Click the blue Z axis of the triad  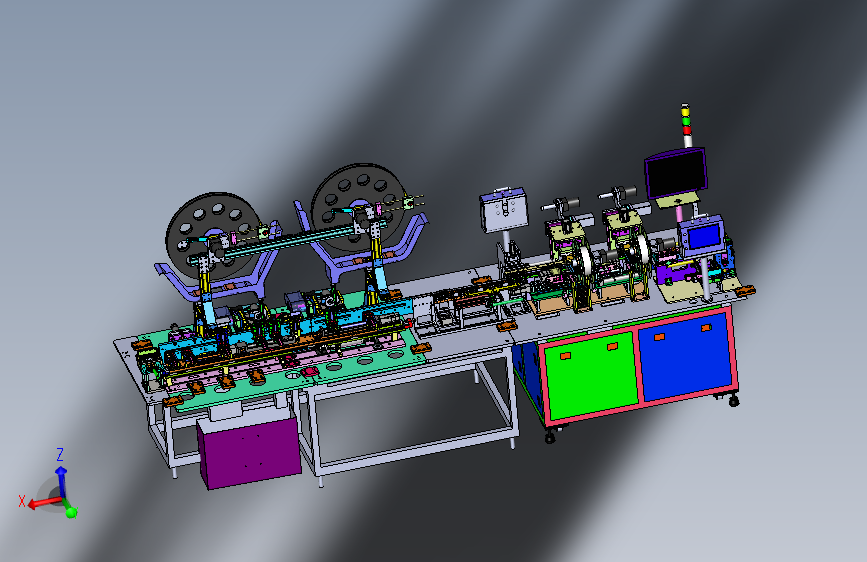[61, 481]
